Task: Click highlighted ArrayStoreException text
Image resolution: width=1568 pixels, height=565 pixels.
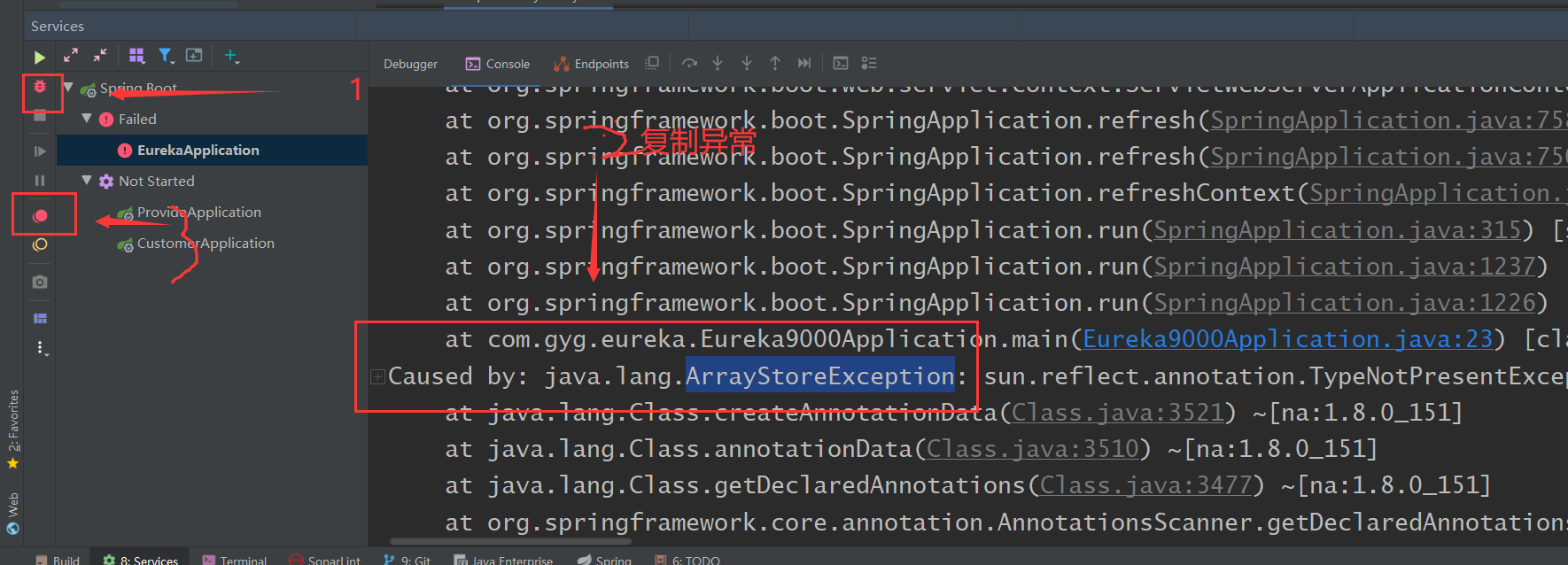Action: [x=819, y=376]
